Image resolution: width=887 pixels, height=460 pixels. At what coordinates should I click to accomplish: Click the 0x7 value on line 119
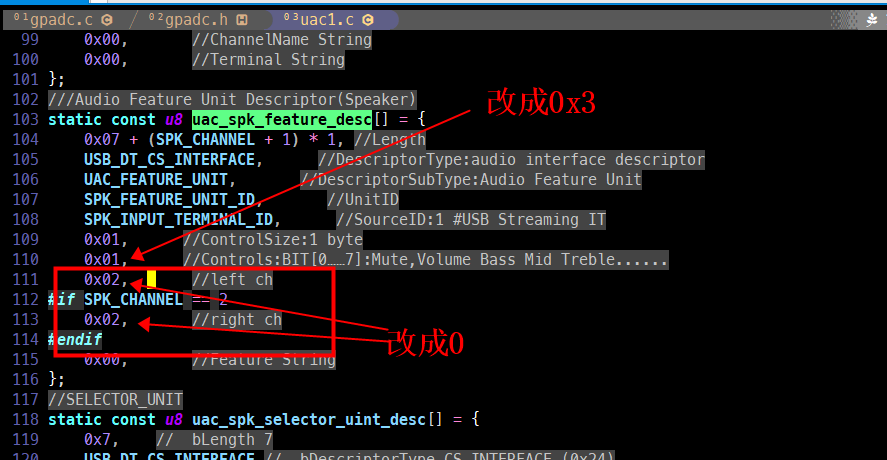point(97,440)
